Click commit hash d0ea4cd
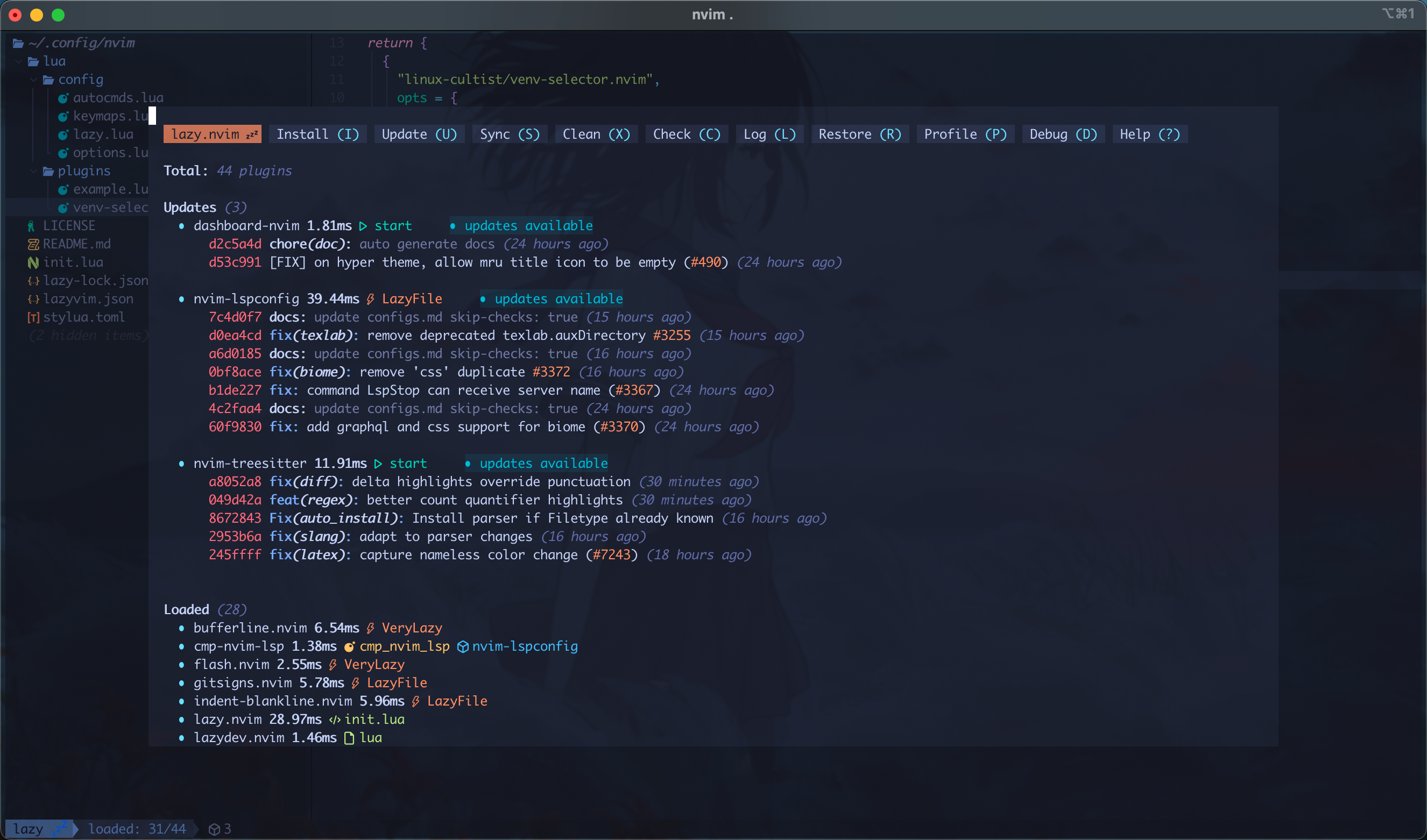 [x=235, y=335]
